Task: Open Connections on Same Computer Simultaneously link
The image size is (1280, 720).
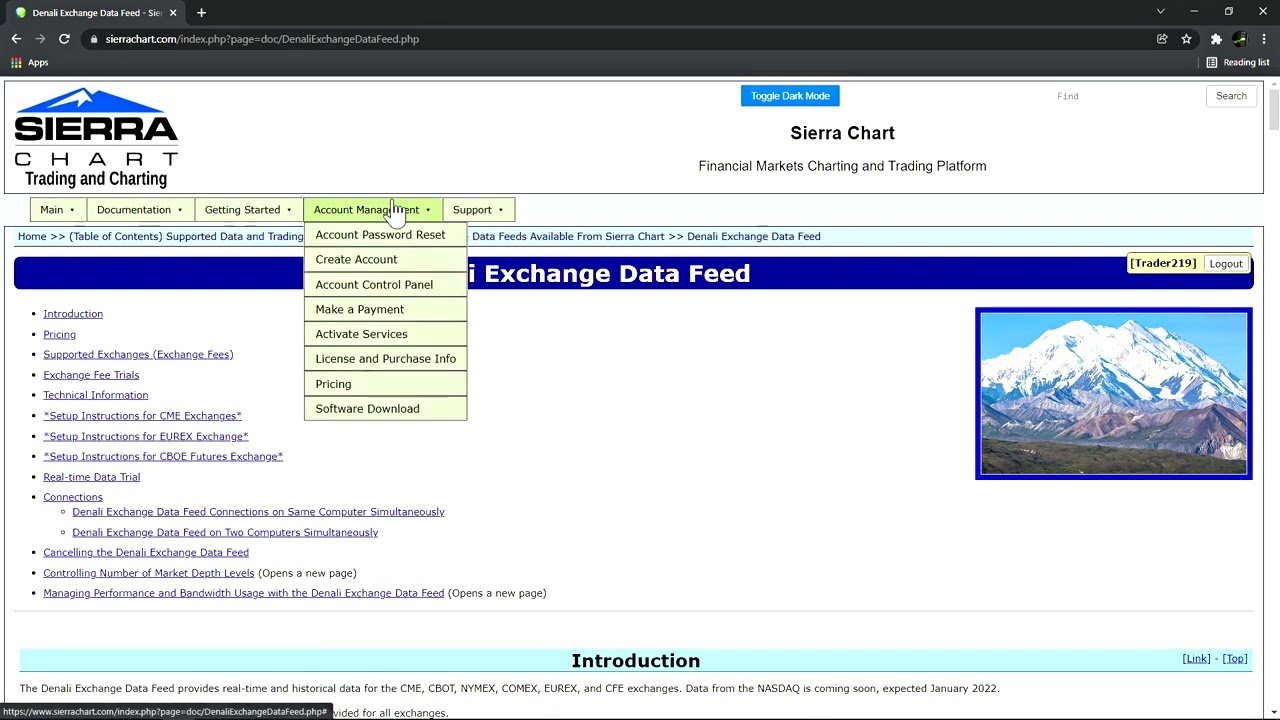Action: pos(258,512)
